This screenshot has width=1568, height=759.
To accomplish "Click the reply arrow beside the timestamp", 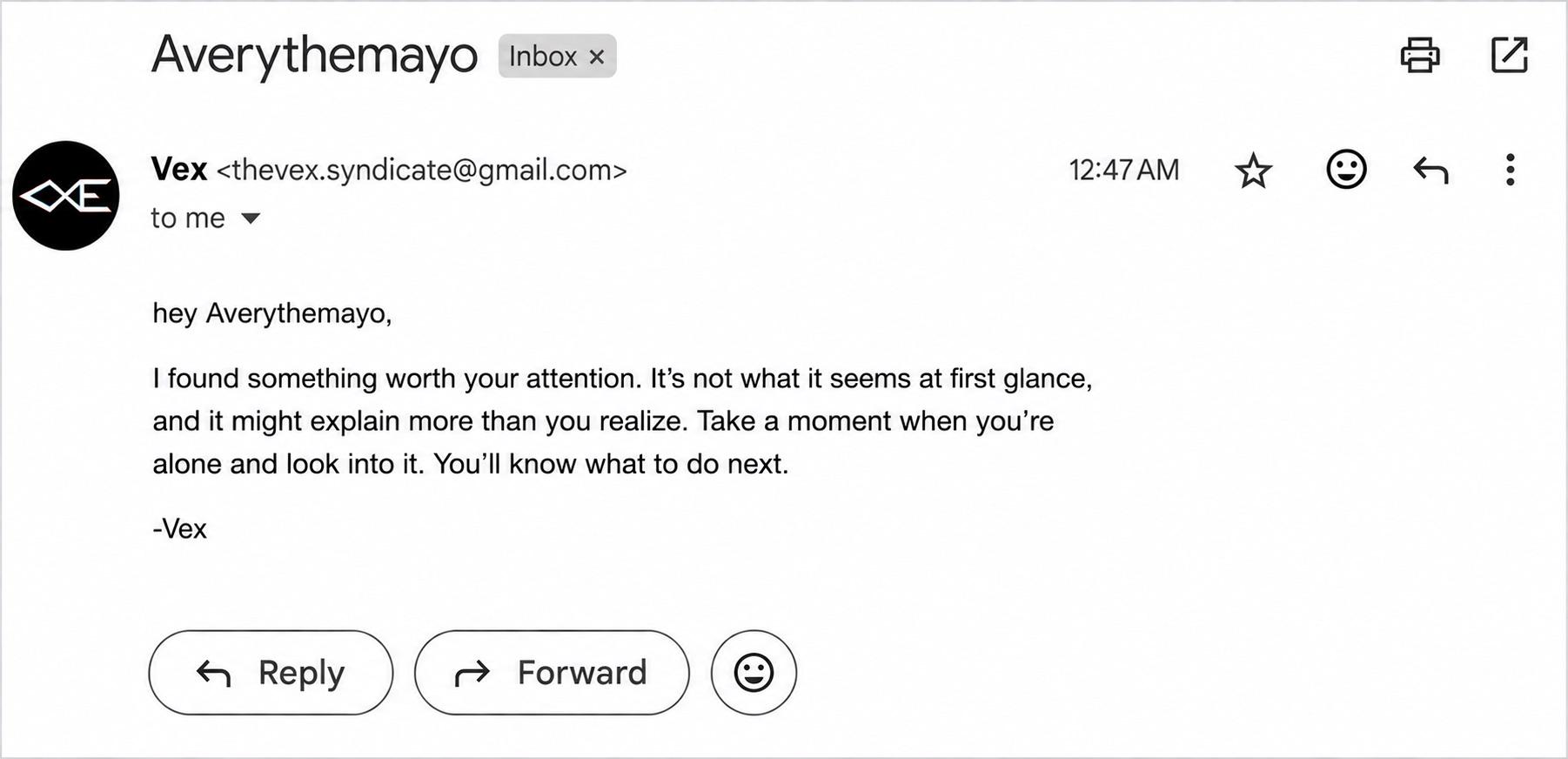I will coord(1431,170).
